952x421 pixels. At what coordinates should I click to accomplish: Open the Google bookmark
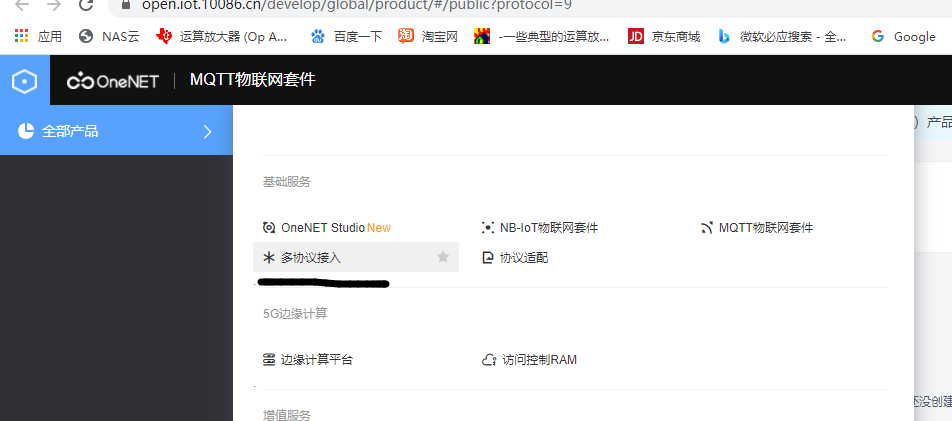[903, 36]
